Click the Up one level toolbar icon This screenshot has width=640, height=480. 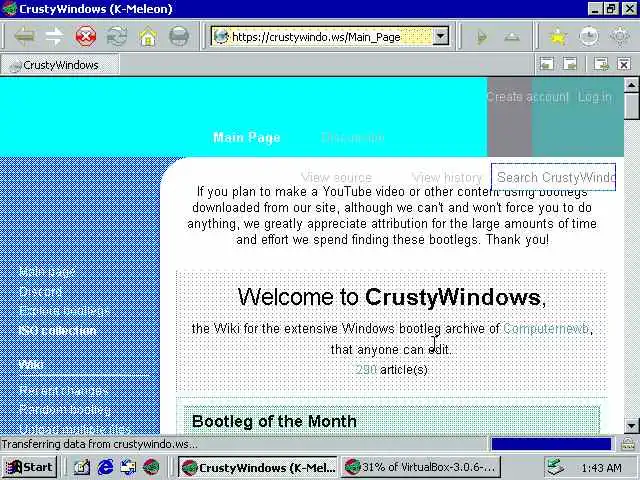pos(512,37)
